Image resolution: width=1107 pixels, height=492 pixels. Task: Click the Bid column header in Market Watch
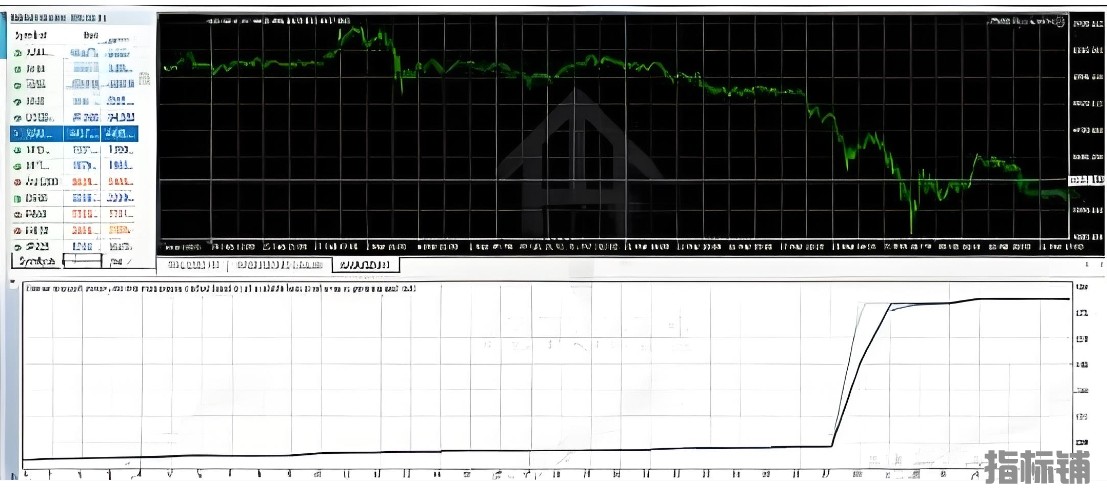pos(90,34)
